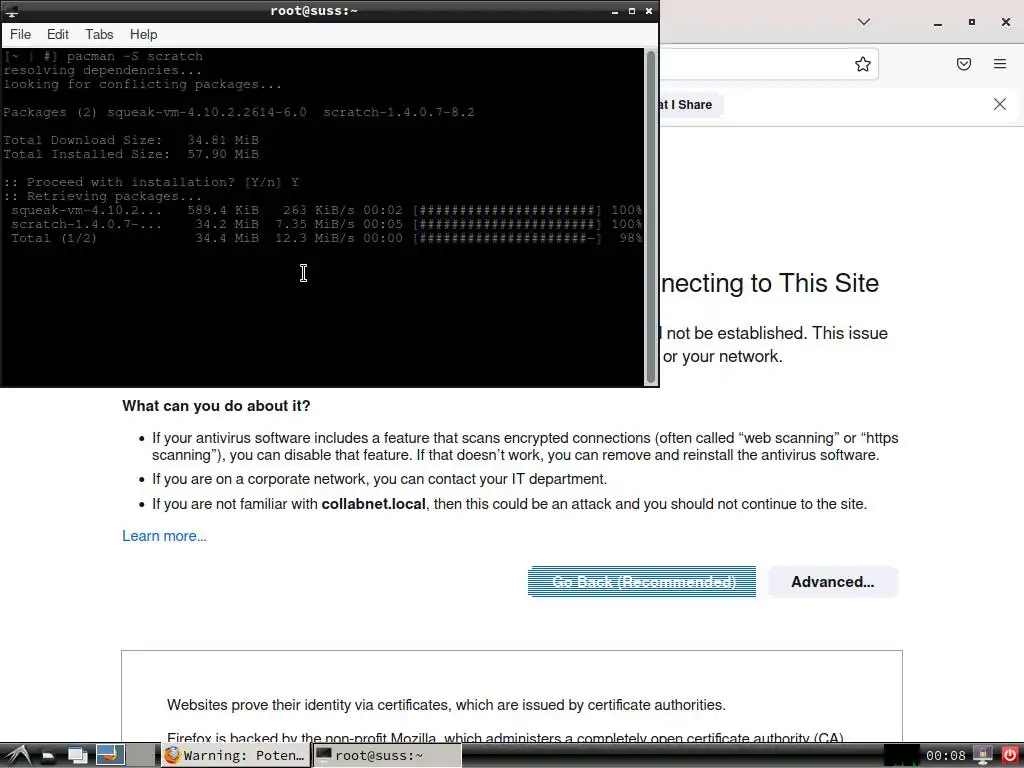Click Go Back (Recommended) button

click(x=642, y=582)
